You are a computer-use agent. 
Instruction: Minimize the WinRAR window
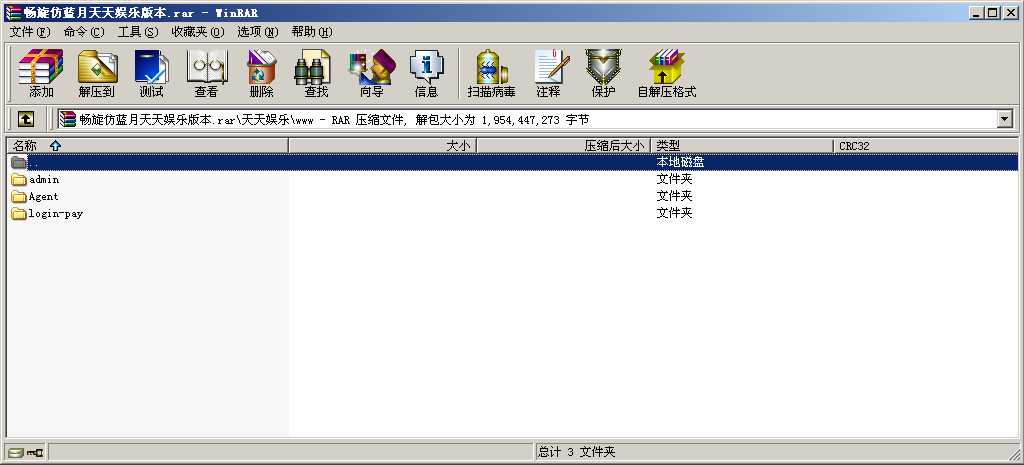[x=976, y=12]
